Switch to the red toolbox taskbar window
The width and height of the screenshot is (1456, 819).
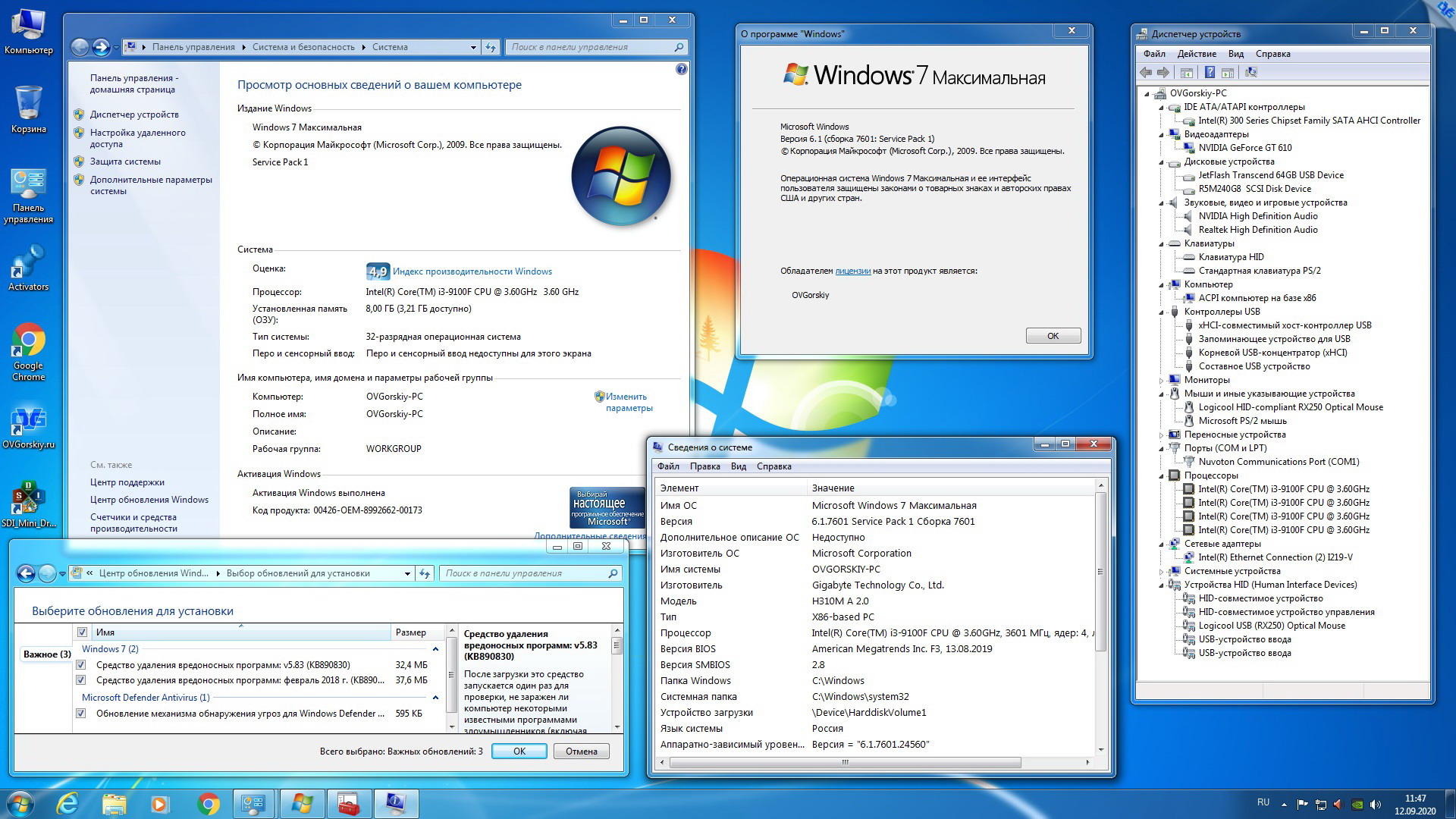click(348, 804)
